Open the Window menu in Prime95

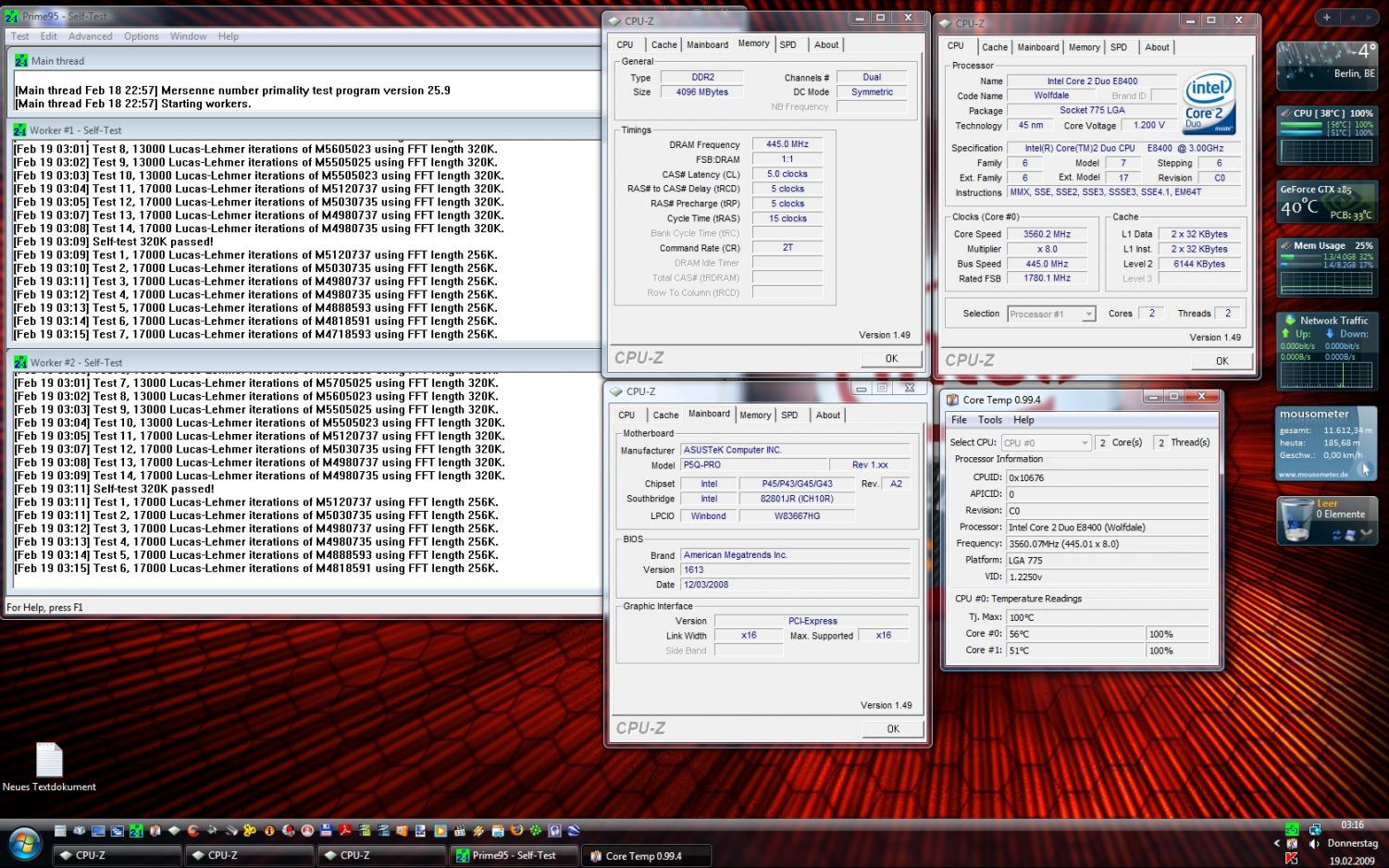tap(188, 36)
